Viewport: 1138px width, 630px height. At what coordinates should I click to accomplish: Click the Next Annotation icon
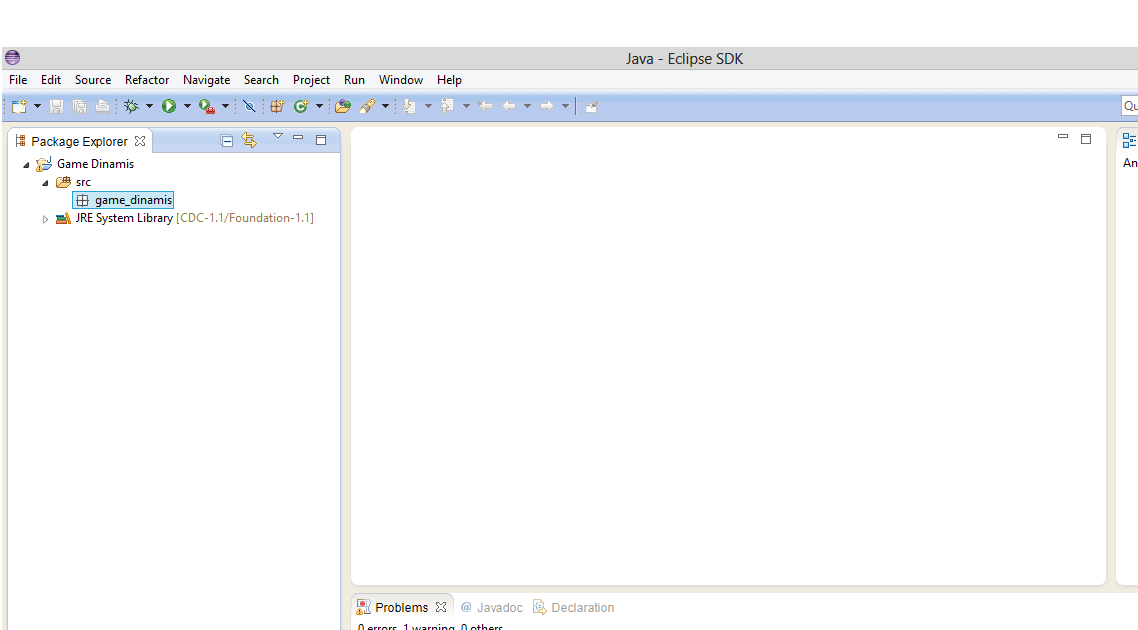(410, 107)
